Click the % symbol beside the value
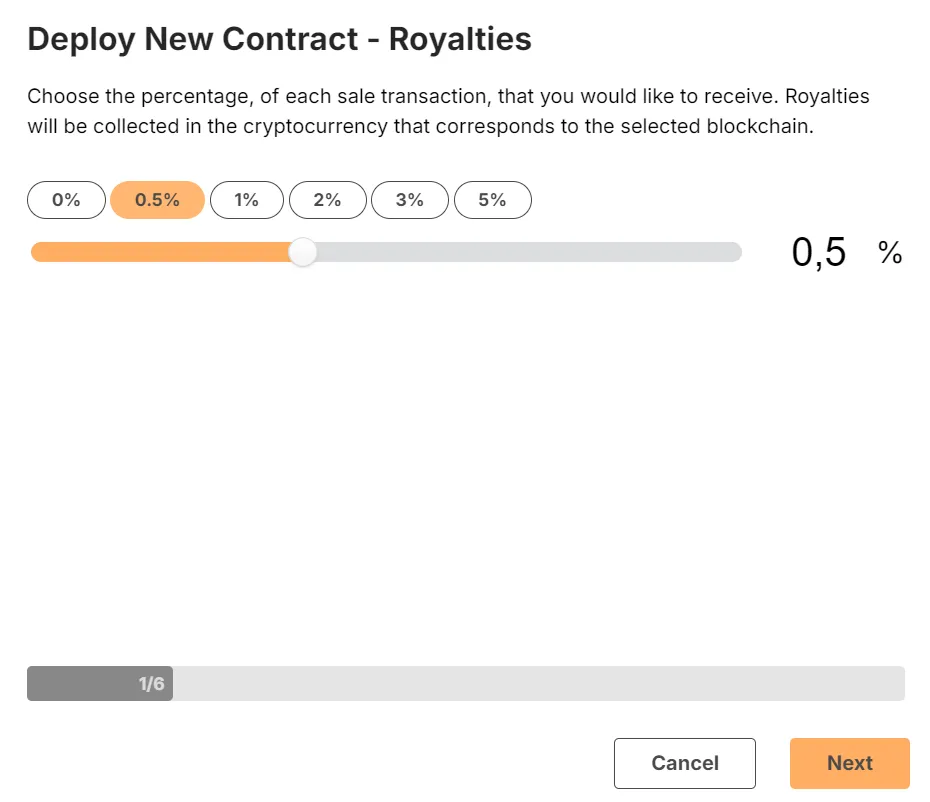The height and width of the screenshot is (802, 930). [x=890, y=253]
